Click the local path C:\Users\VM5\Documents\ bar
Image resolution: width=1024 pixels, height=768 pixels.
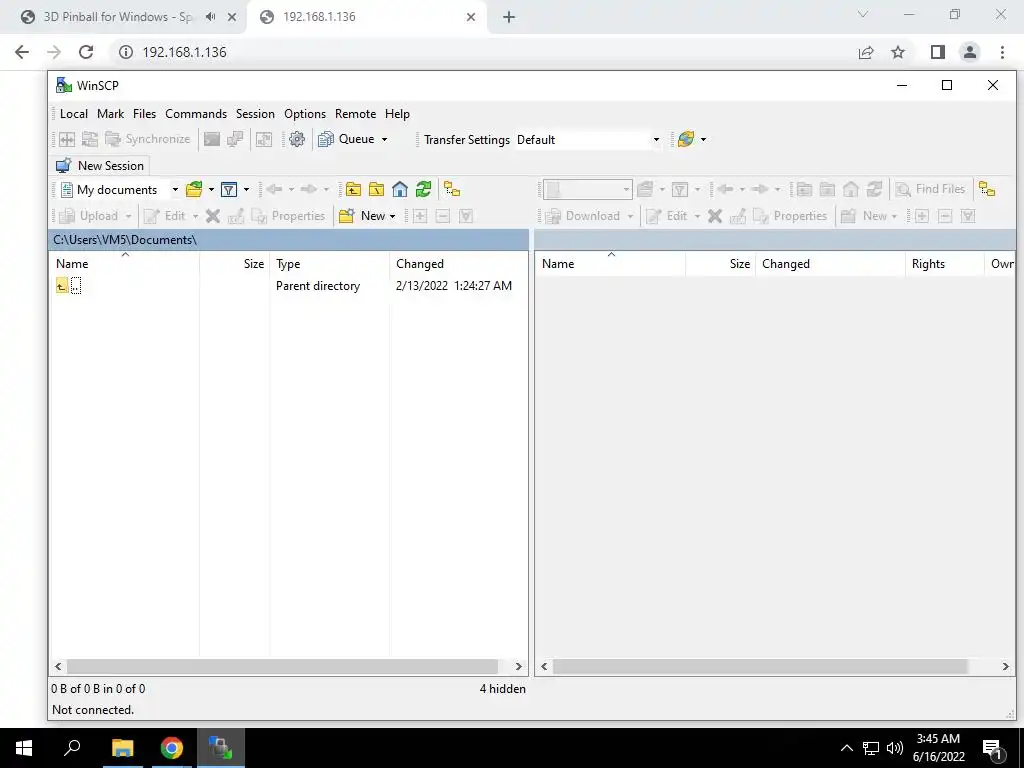(288, 240)
